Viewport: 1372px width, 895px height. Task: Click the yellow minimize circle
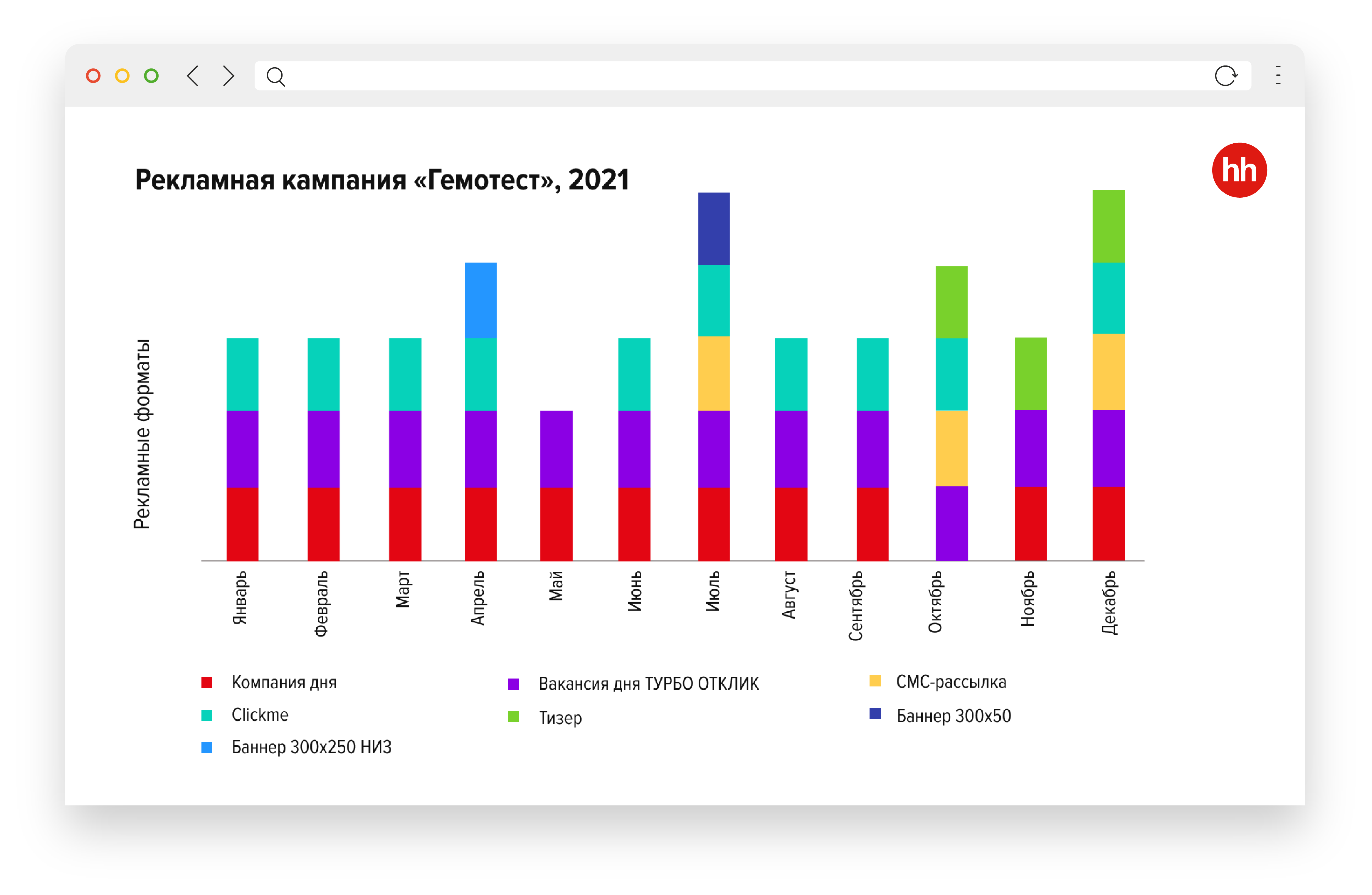pos(122,75)
